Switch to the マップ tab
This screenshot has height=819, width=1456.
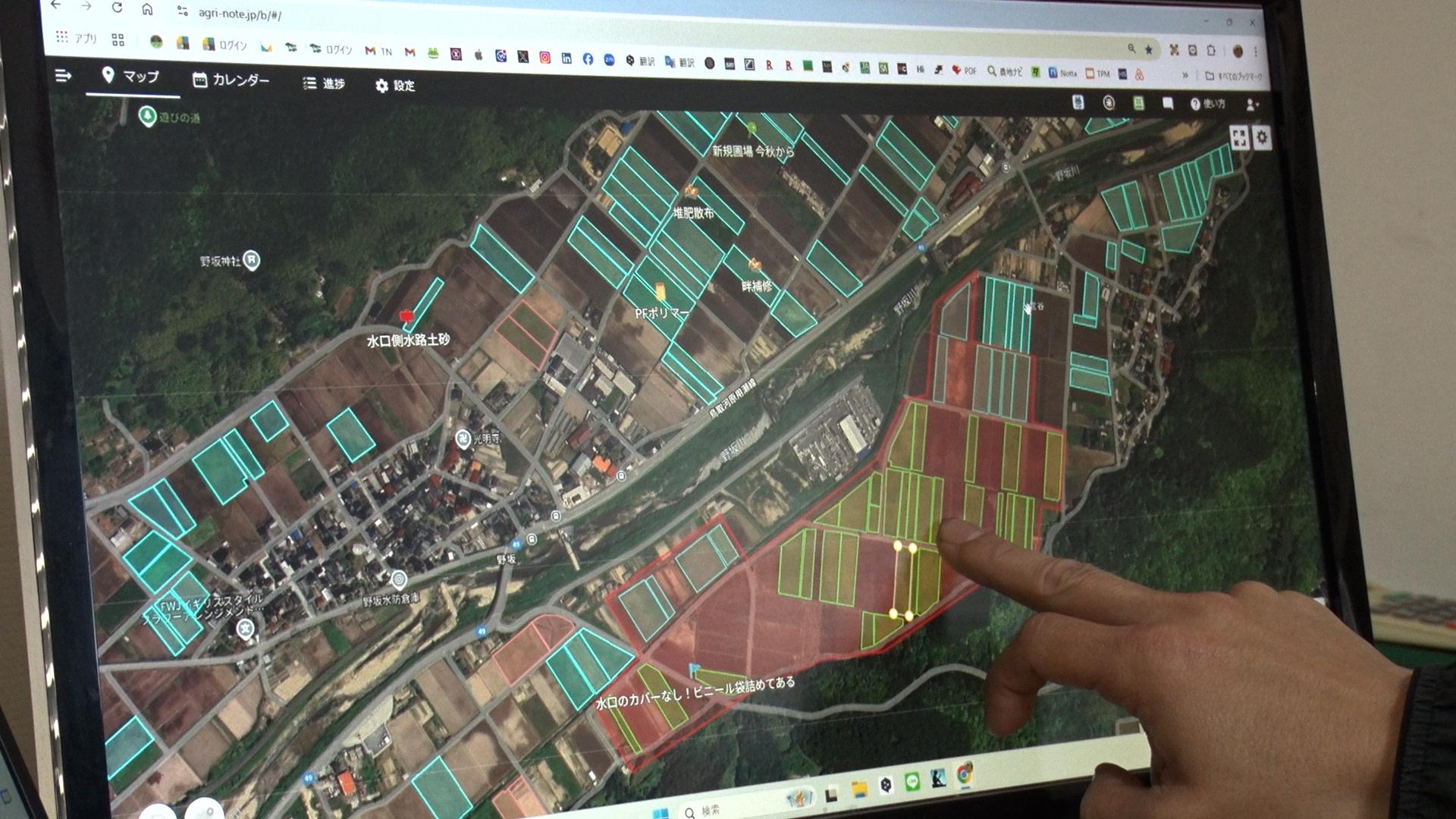tap(131, 77)
